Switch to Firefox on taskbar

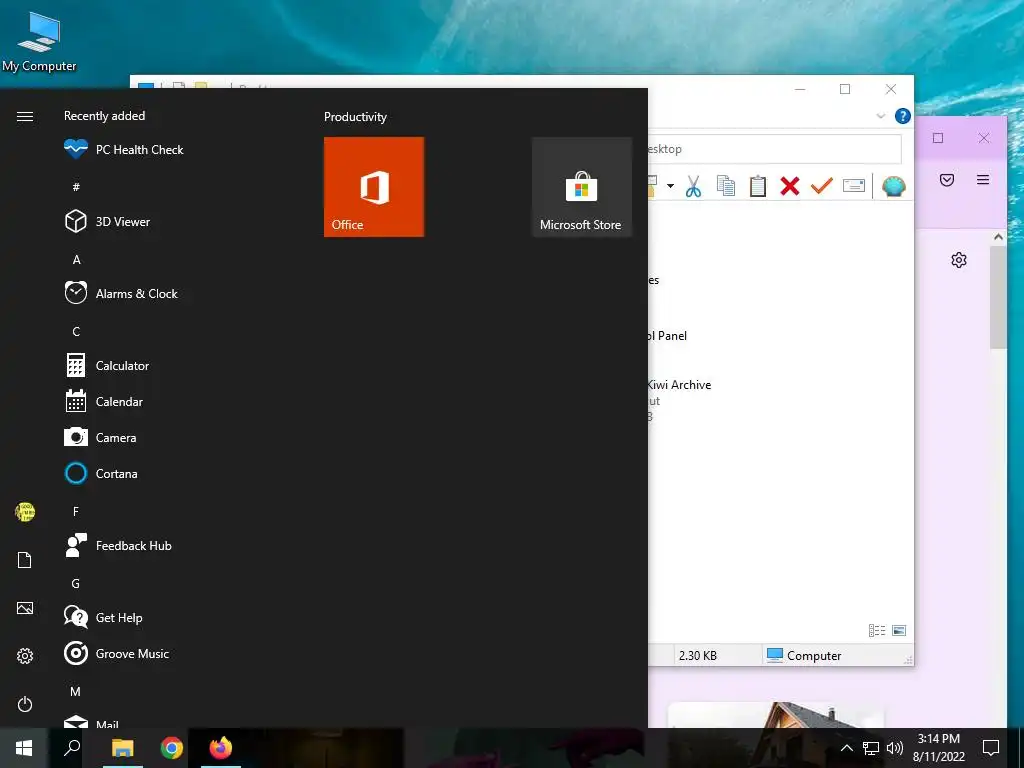[221, 748]
